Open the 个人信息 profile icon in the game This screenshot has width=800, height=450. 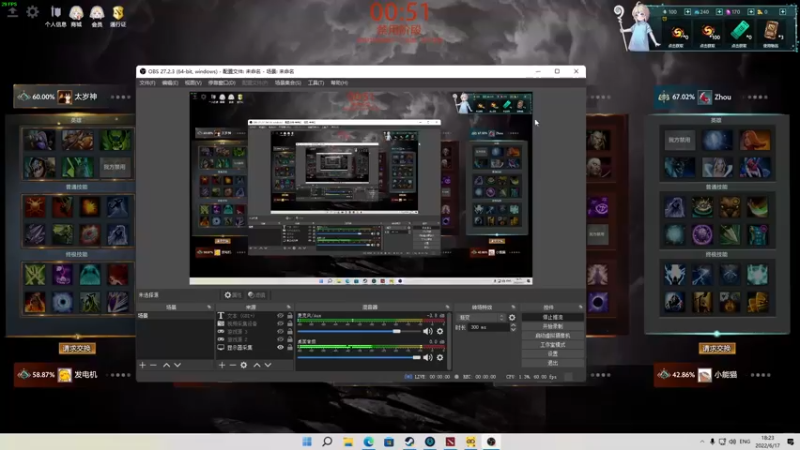[56, 16]
